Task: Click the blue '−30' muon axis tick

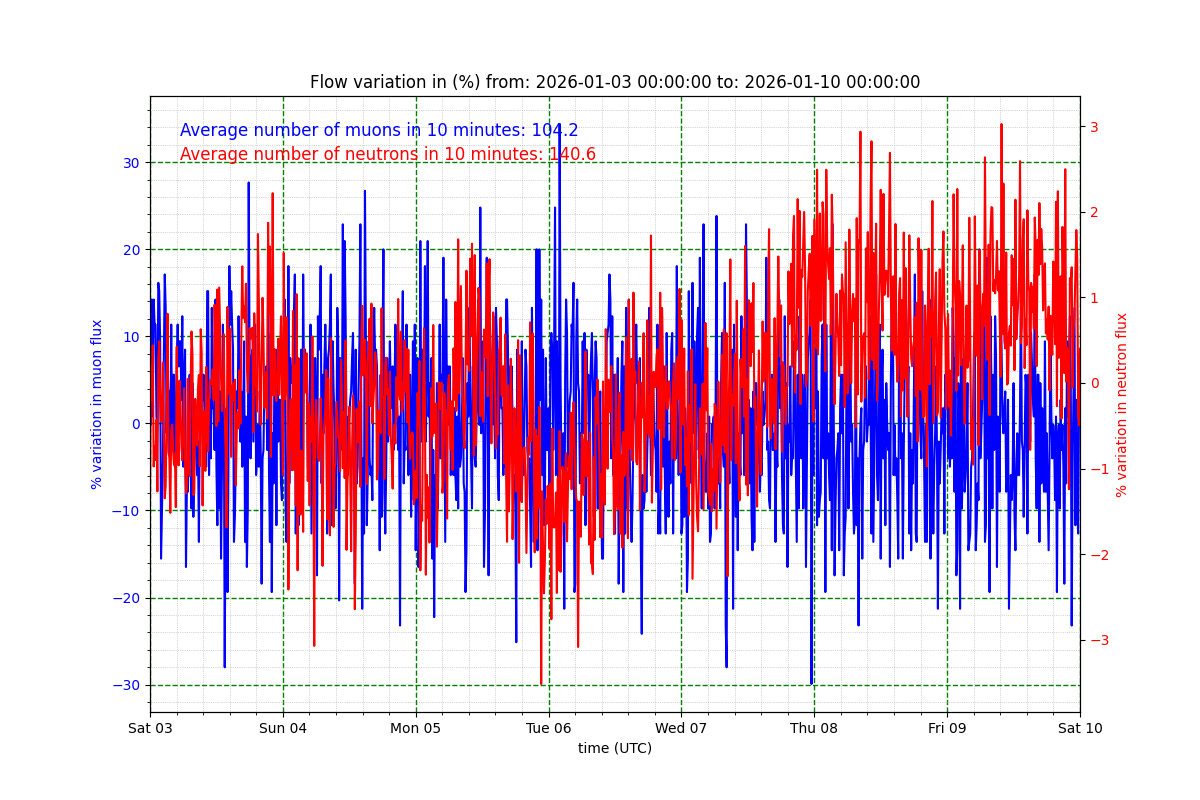Action: pos(128,685)
